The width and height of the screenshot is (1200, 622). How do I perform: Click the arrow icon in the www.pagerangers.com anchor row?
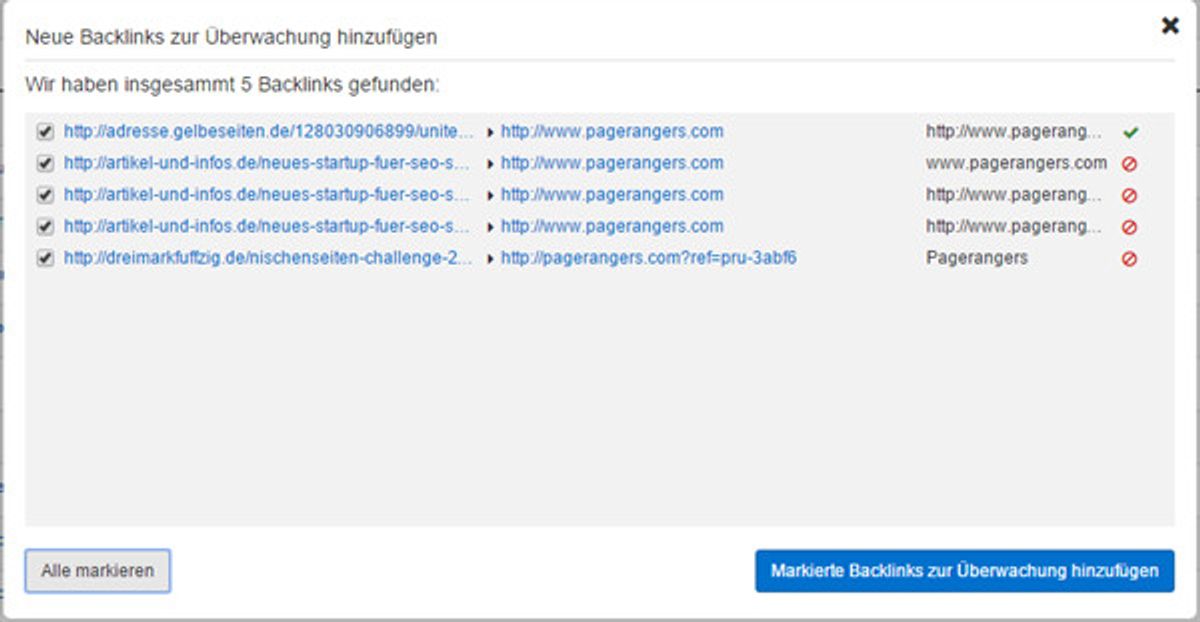pos(490,164)
